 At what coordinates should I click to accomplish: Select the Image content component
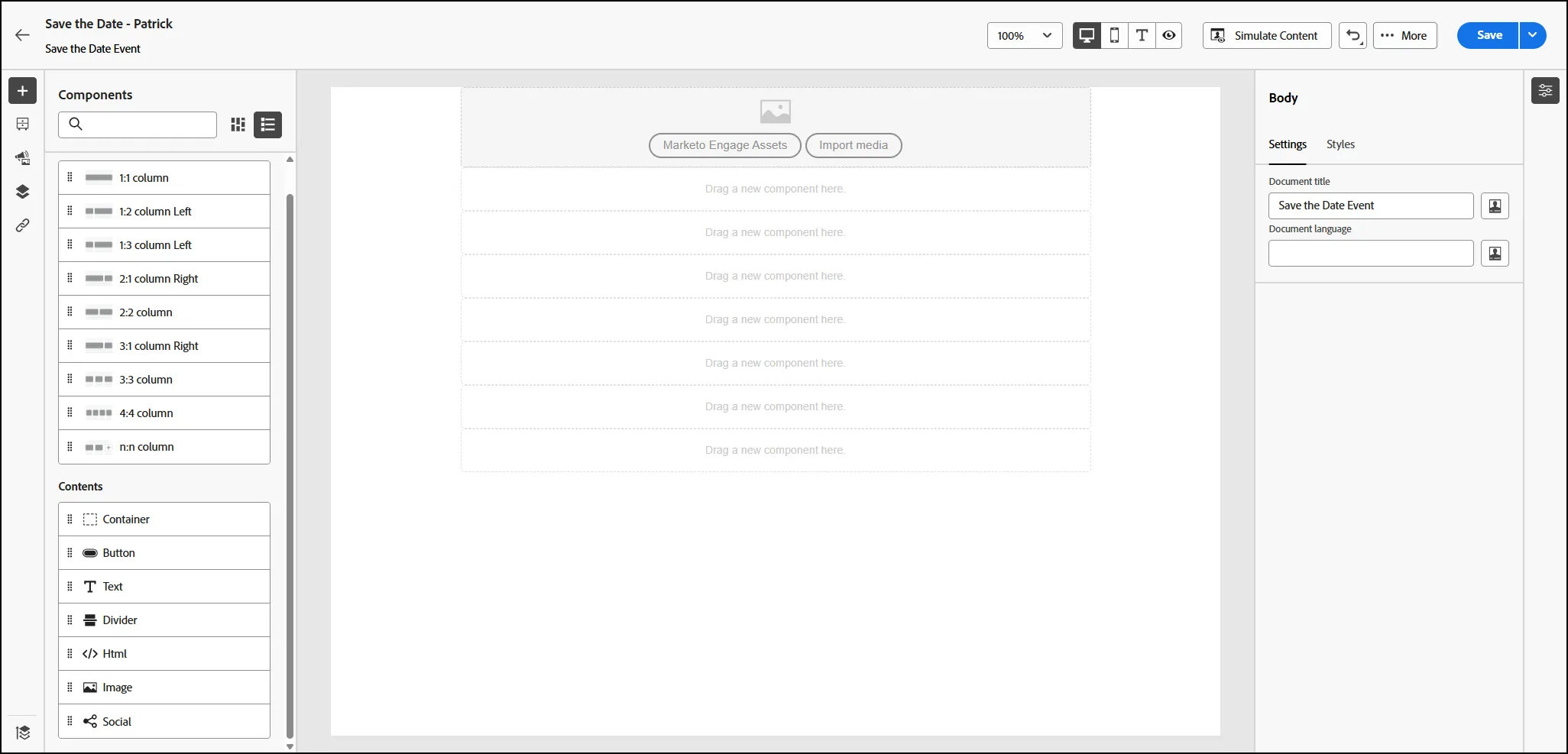click(164, 688)
